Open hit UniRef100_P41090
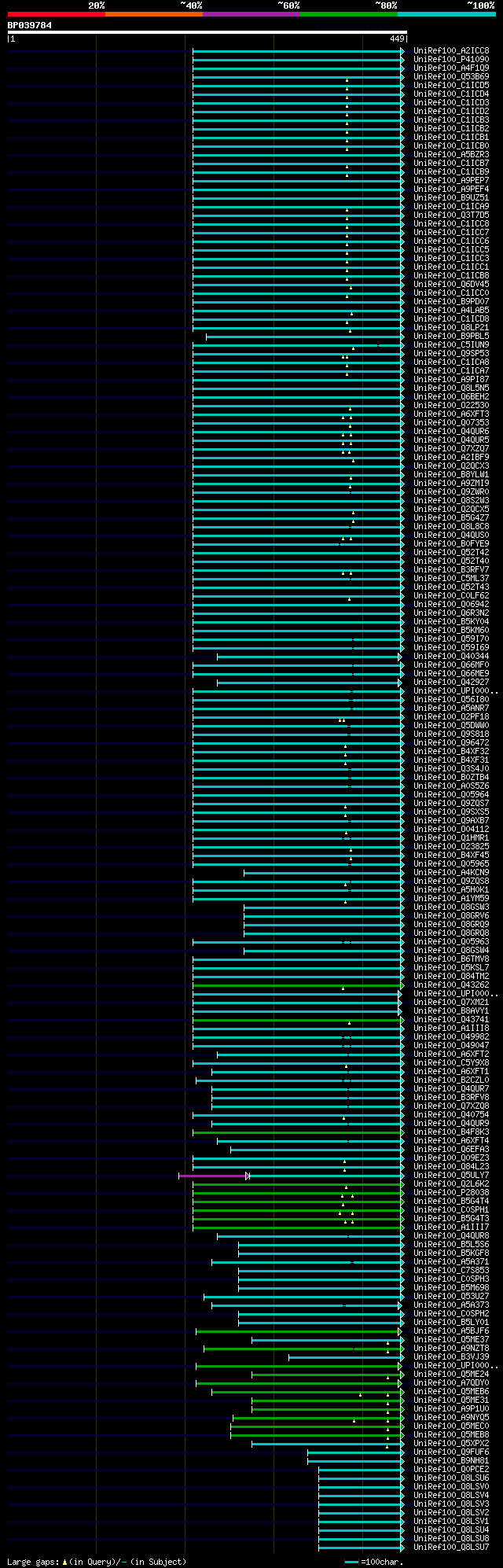 click(x=451, y=59)
